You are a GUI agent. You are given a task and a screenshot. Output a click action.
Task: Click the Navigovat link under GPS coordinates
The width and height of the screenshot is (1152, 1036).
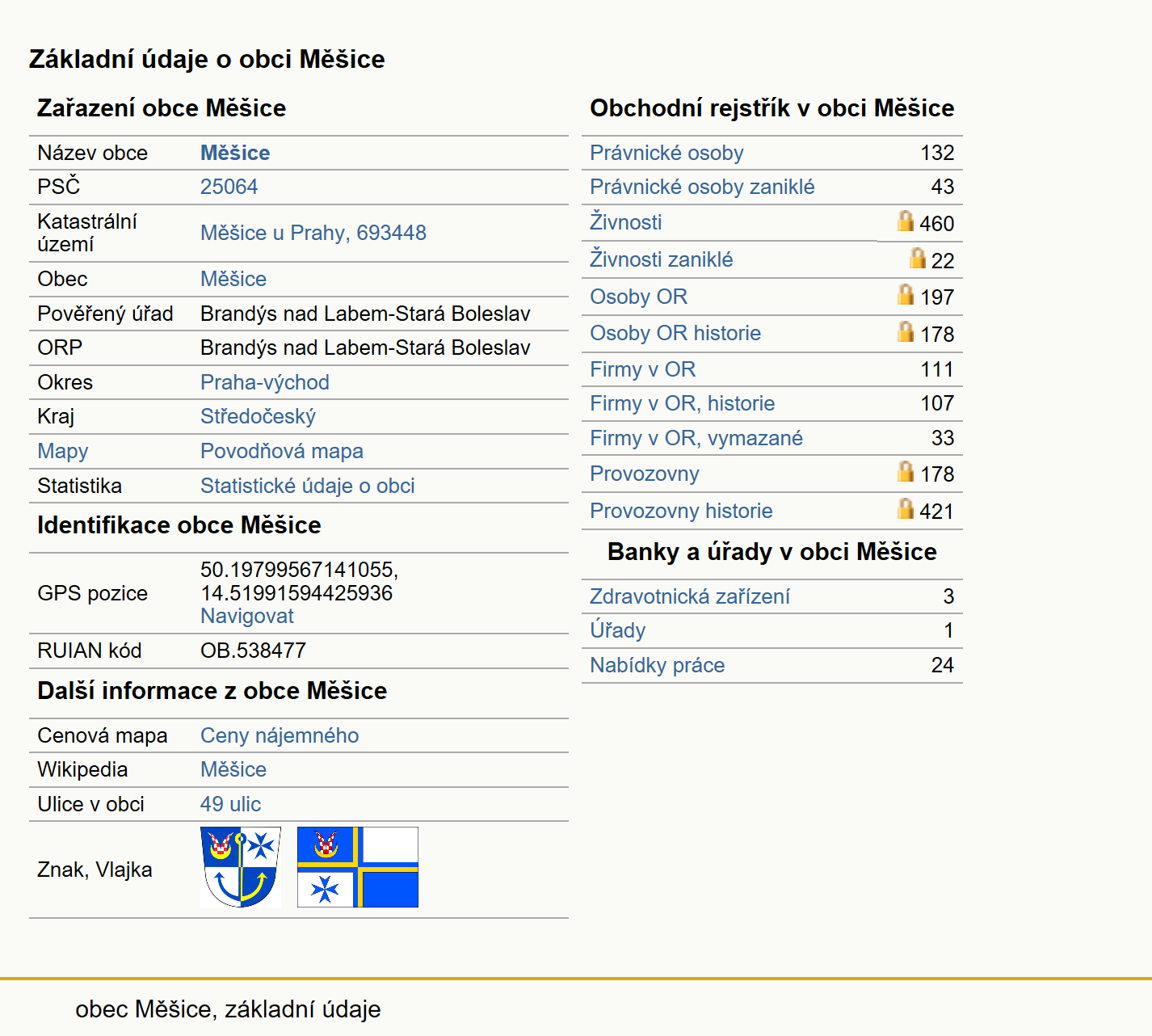click(x=247, y=616)
